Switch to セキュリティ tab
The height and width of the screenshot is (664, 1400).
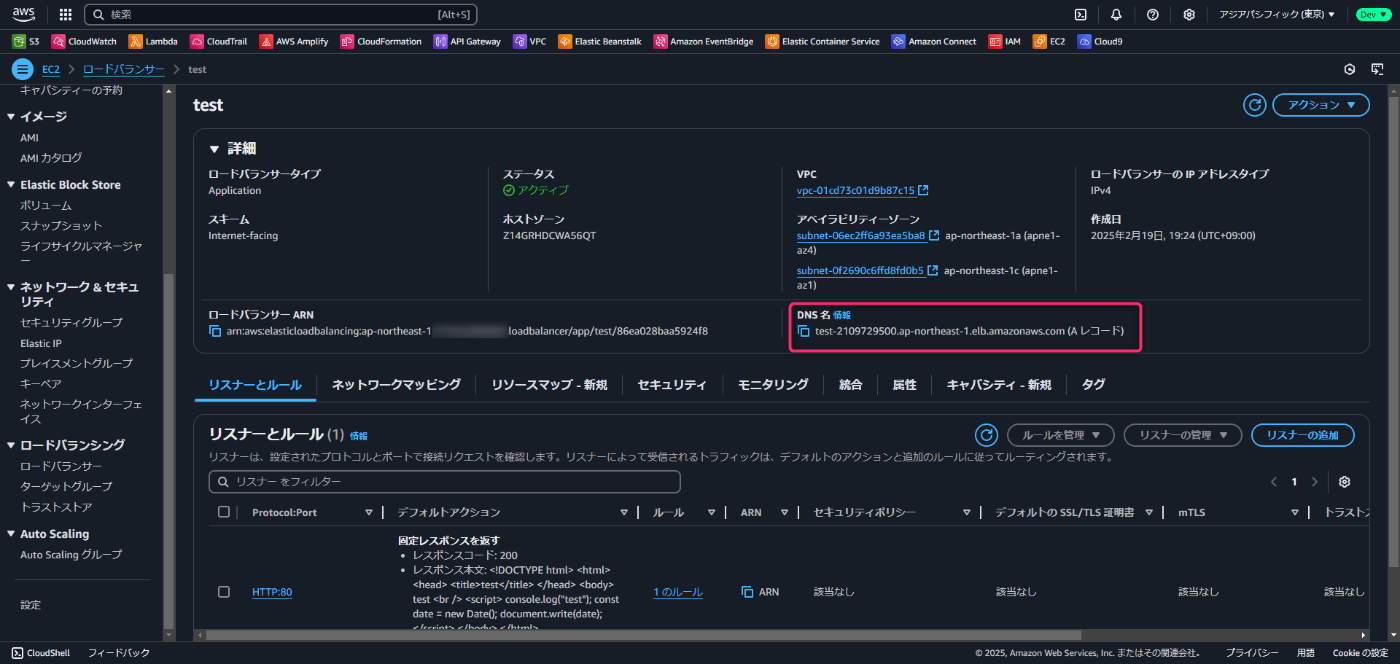(672, 384)
